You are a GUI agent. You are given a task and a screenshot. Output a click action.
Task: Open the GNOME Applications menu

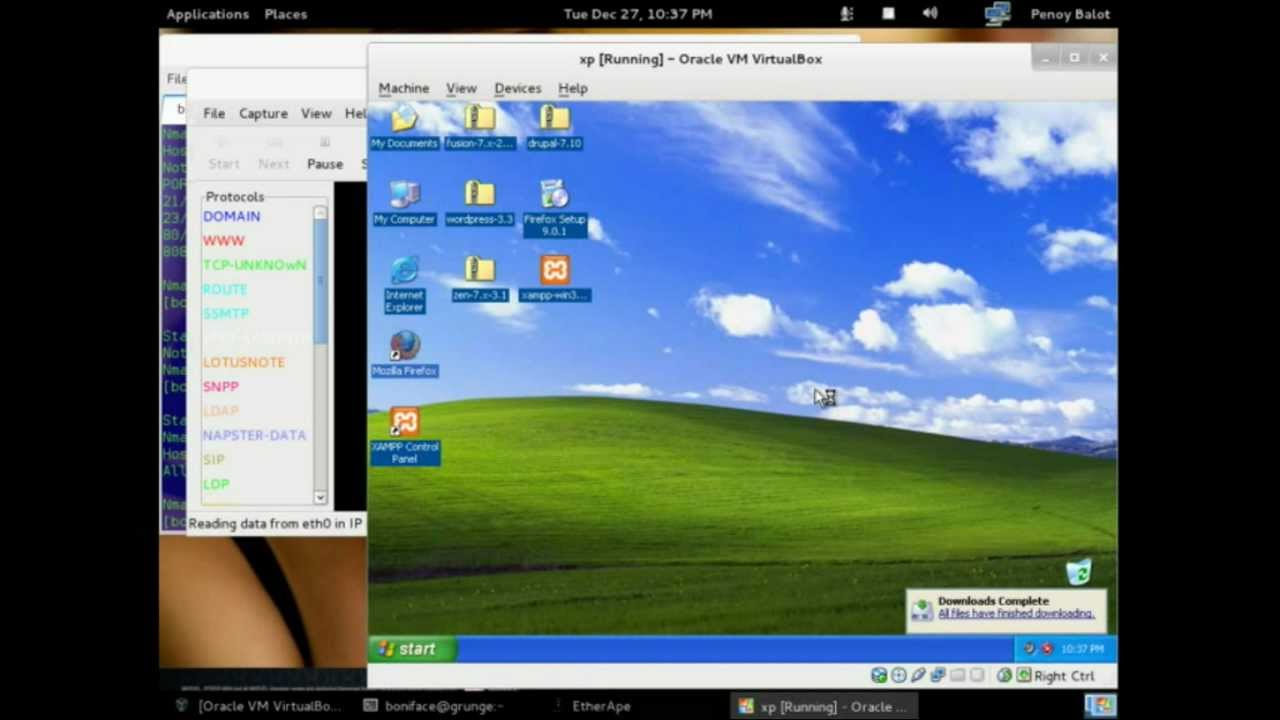coord(207,14)
